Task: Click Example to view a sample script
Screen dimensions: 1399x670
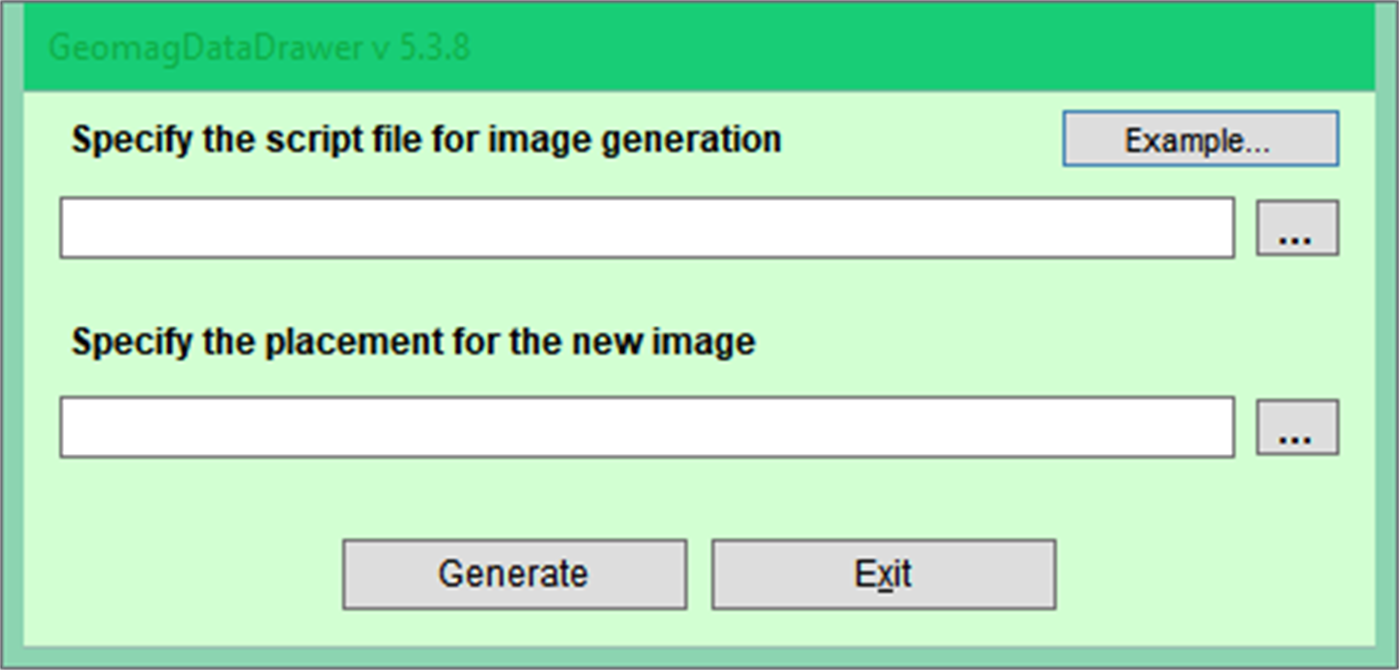Action: 1200,139
